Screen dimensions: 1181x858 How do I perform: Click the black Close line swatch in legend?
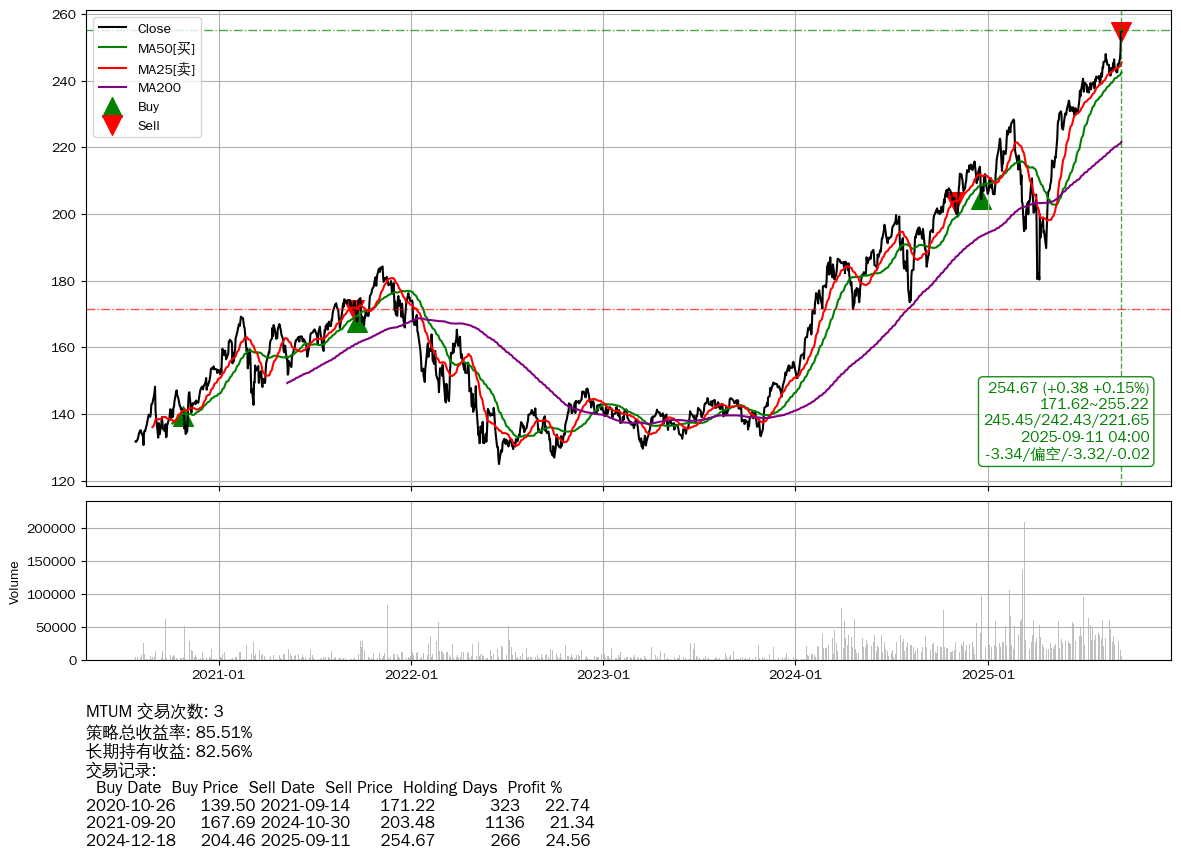113,29
